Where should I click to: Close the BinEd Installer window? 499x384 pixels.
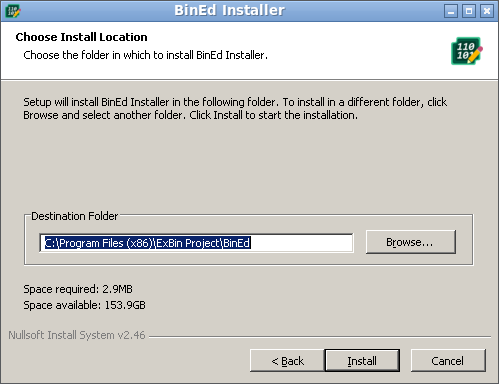click(487, 12)
